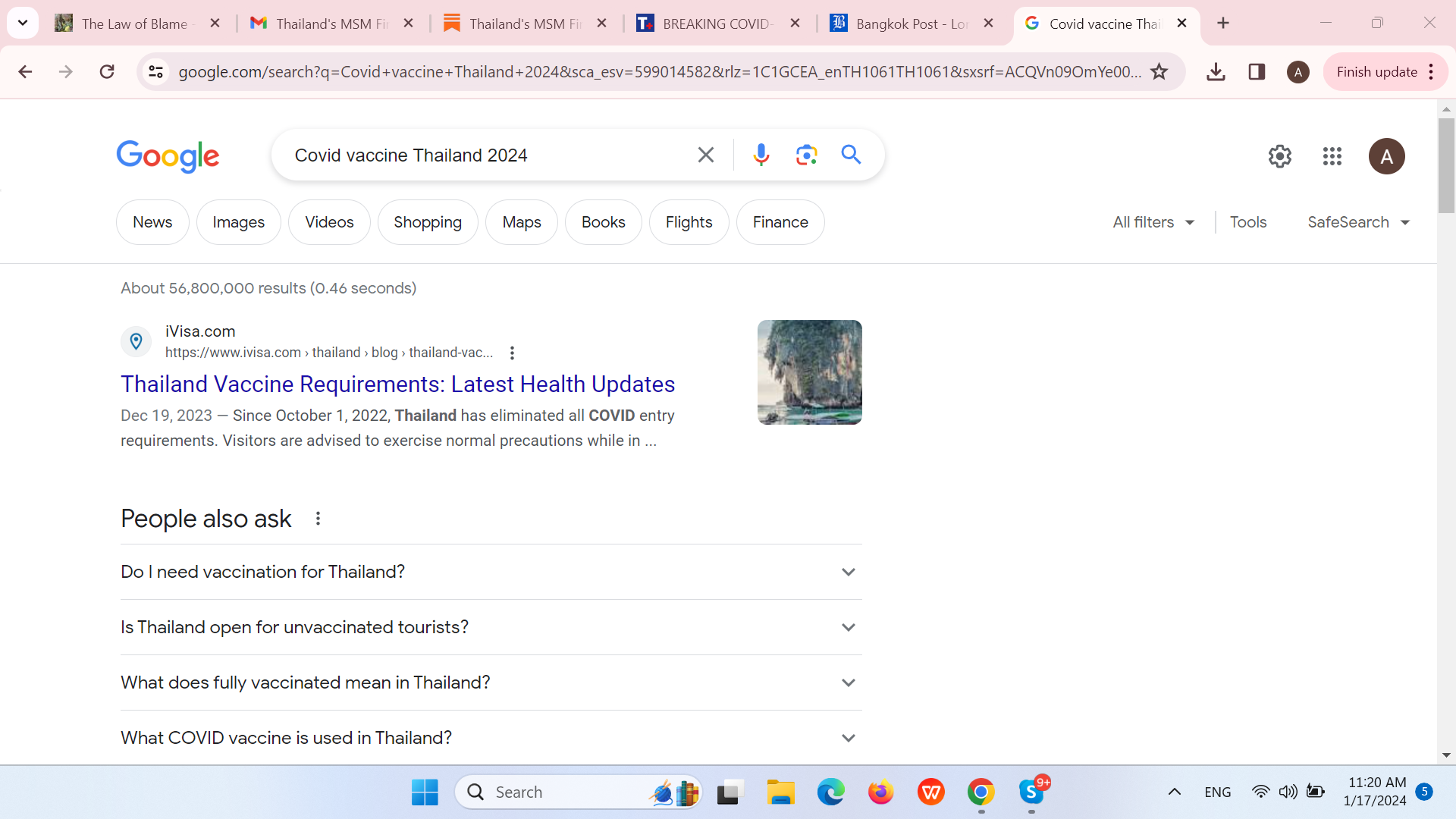Open Firefox from the taskbar
The image size is (1456, 819).
(x=880, y=792)
